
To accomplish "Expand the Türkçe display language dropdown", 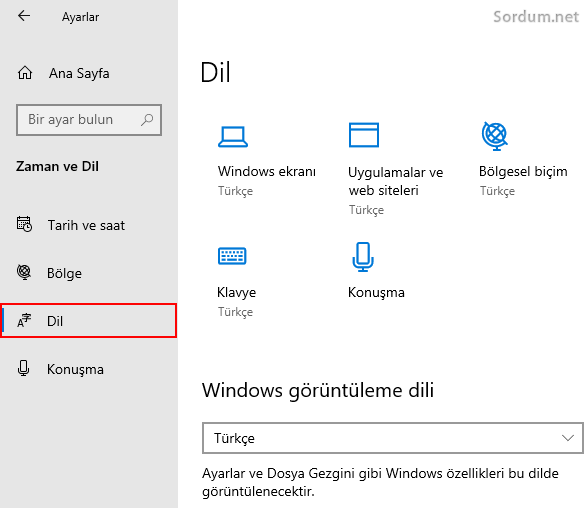I will [x=393, y=438].
